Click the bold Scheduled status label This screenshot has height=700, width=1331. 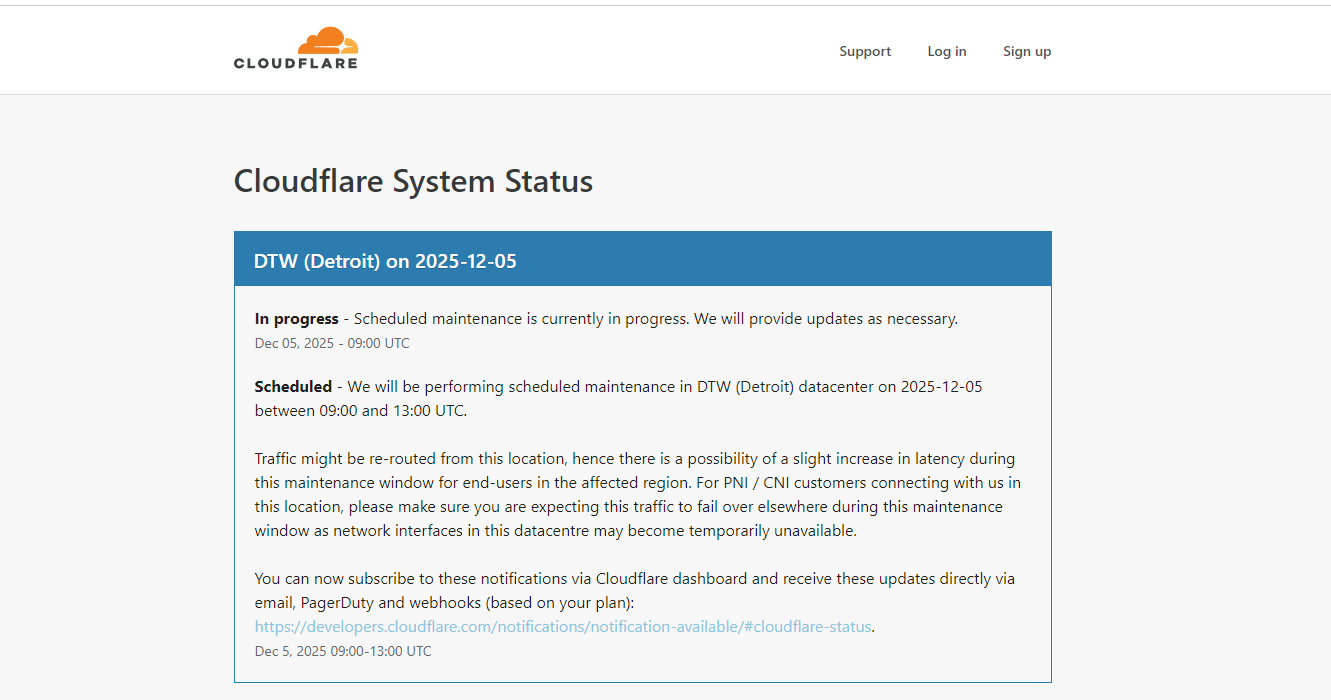[x=293, y=386]
